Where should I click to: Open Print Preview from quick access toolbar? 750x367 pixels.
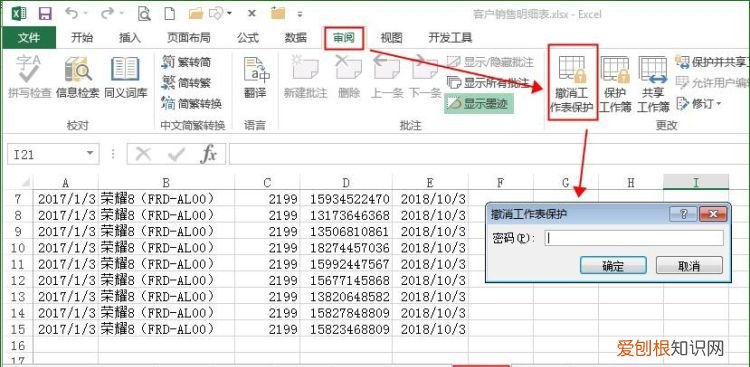point(143,13)
